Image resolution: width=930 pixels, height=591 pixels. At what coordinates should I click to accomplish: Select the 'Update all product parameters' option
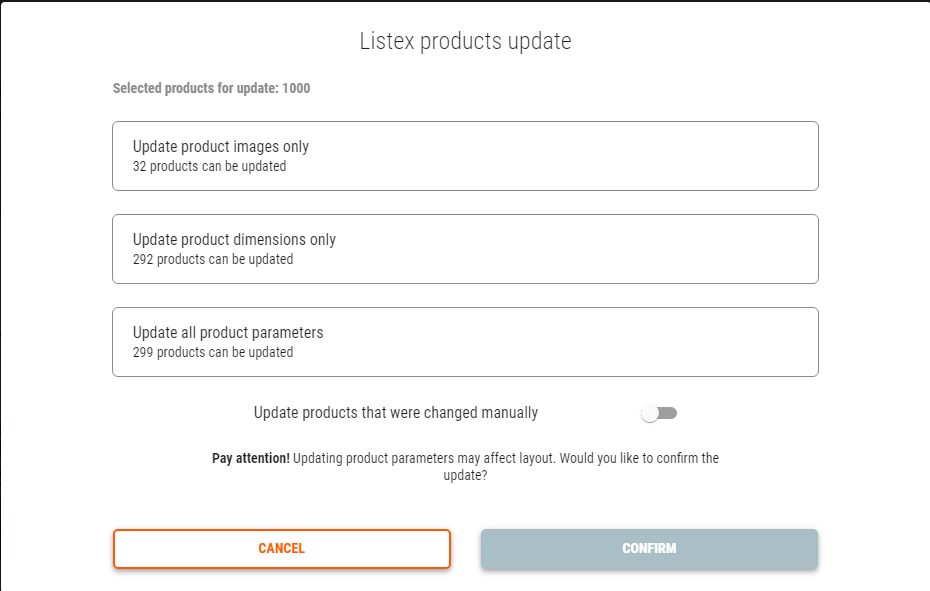pyautogui.click(x=465, y=341)
